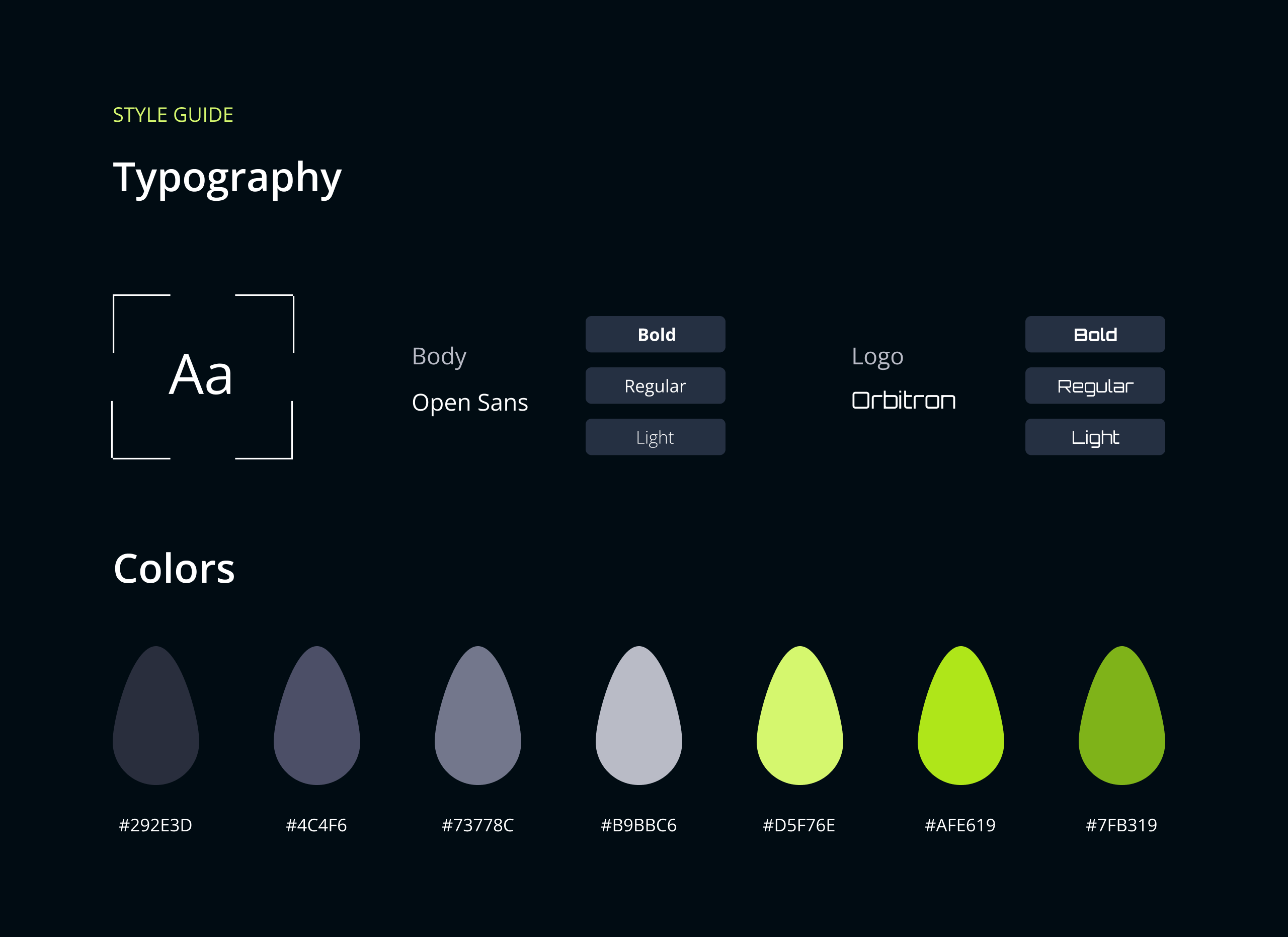Select Open Sans Regular weight button
The height and width of the screenshot is (937, 1288).
click(x=656, y=385)
